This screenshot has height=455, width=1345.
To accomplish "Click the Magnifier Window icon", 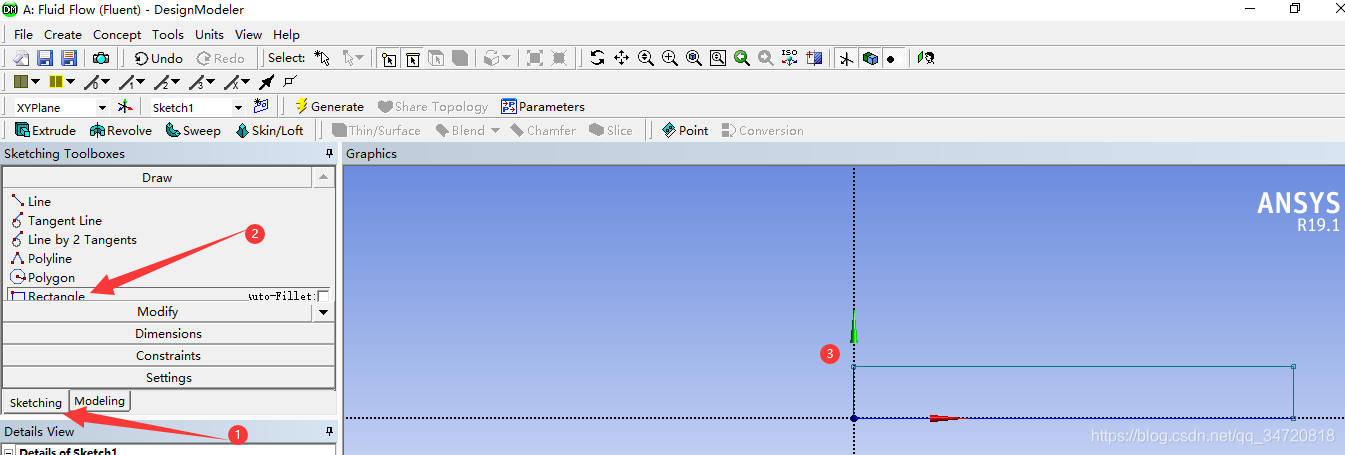I will pyautogui.click(x=718, y=58).
